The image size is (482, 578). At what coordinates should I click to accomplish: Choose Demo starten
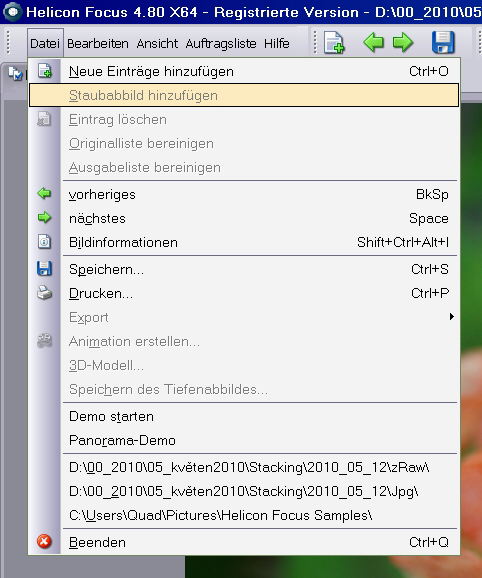244,416
